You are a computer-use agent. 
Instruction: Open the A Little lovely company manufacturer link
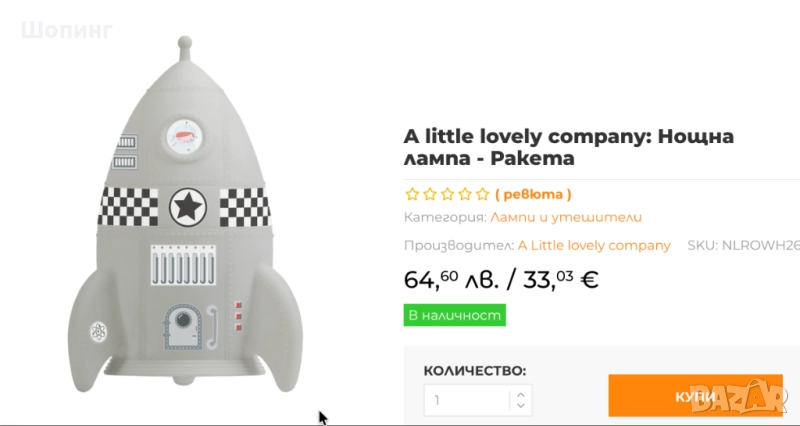[x=594, y=245]
